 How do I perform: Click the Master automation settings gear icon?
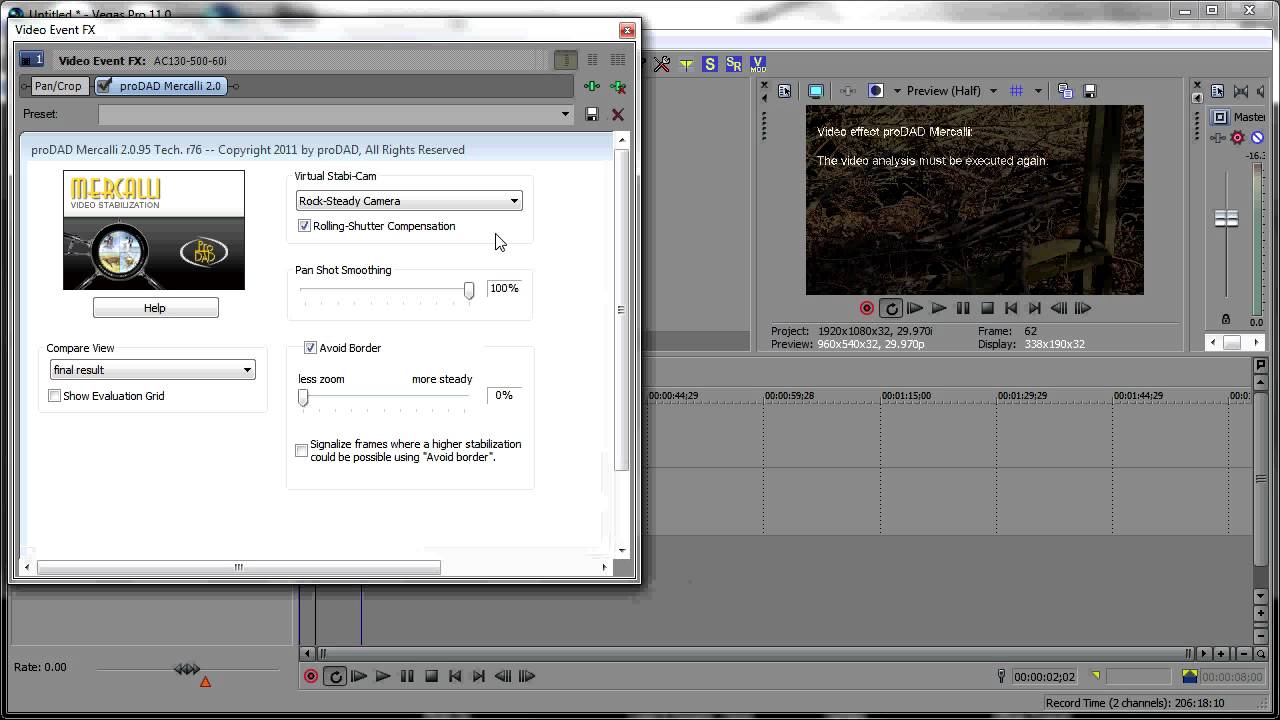click(x=1238, y=138)
